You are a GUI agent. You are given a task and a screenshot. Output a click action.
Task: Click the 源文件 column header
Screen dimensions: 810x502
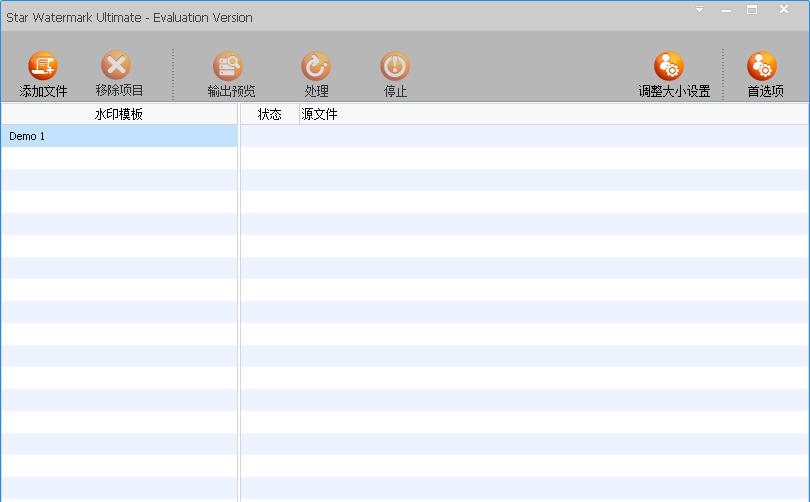[x=320, y=114]
